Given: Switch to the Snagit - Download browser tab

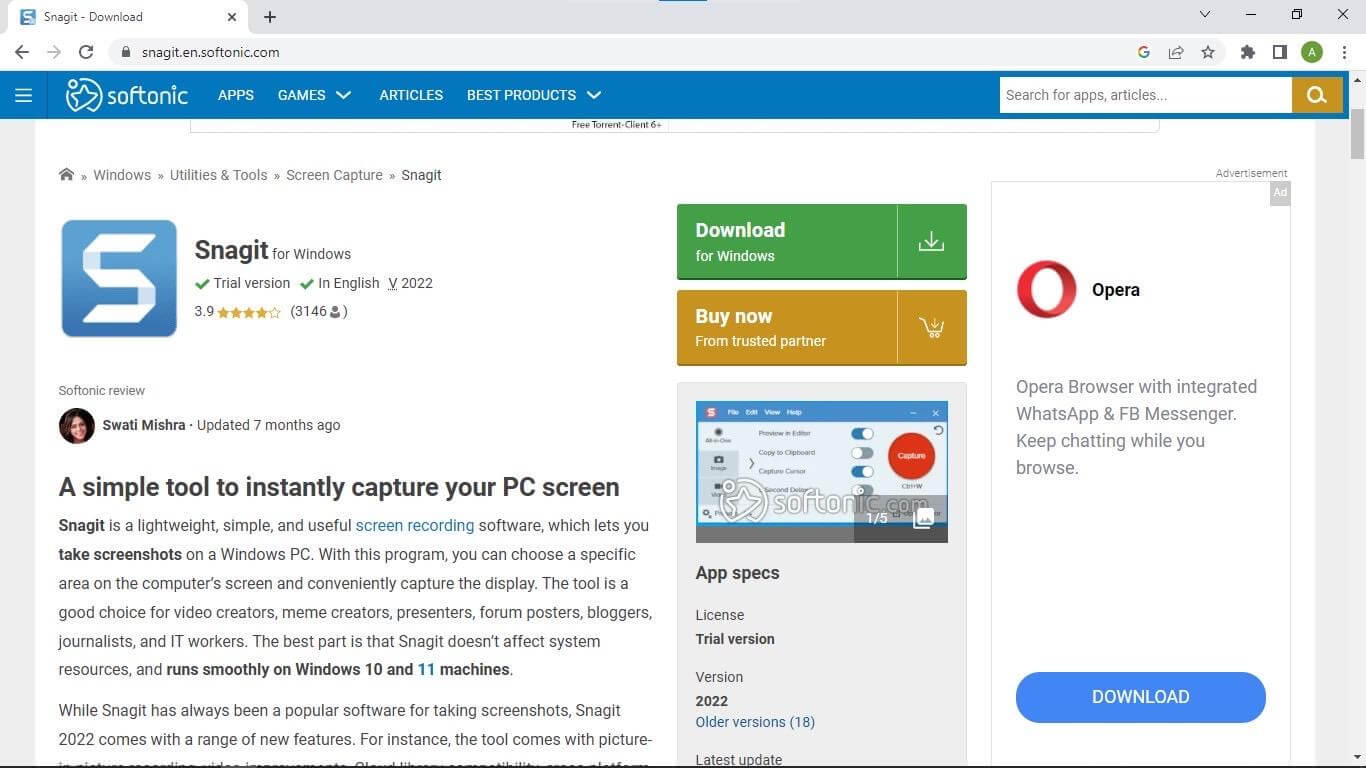Looking at the screenshot, I should click(x=120, y=16).
